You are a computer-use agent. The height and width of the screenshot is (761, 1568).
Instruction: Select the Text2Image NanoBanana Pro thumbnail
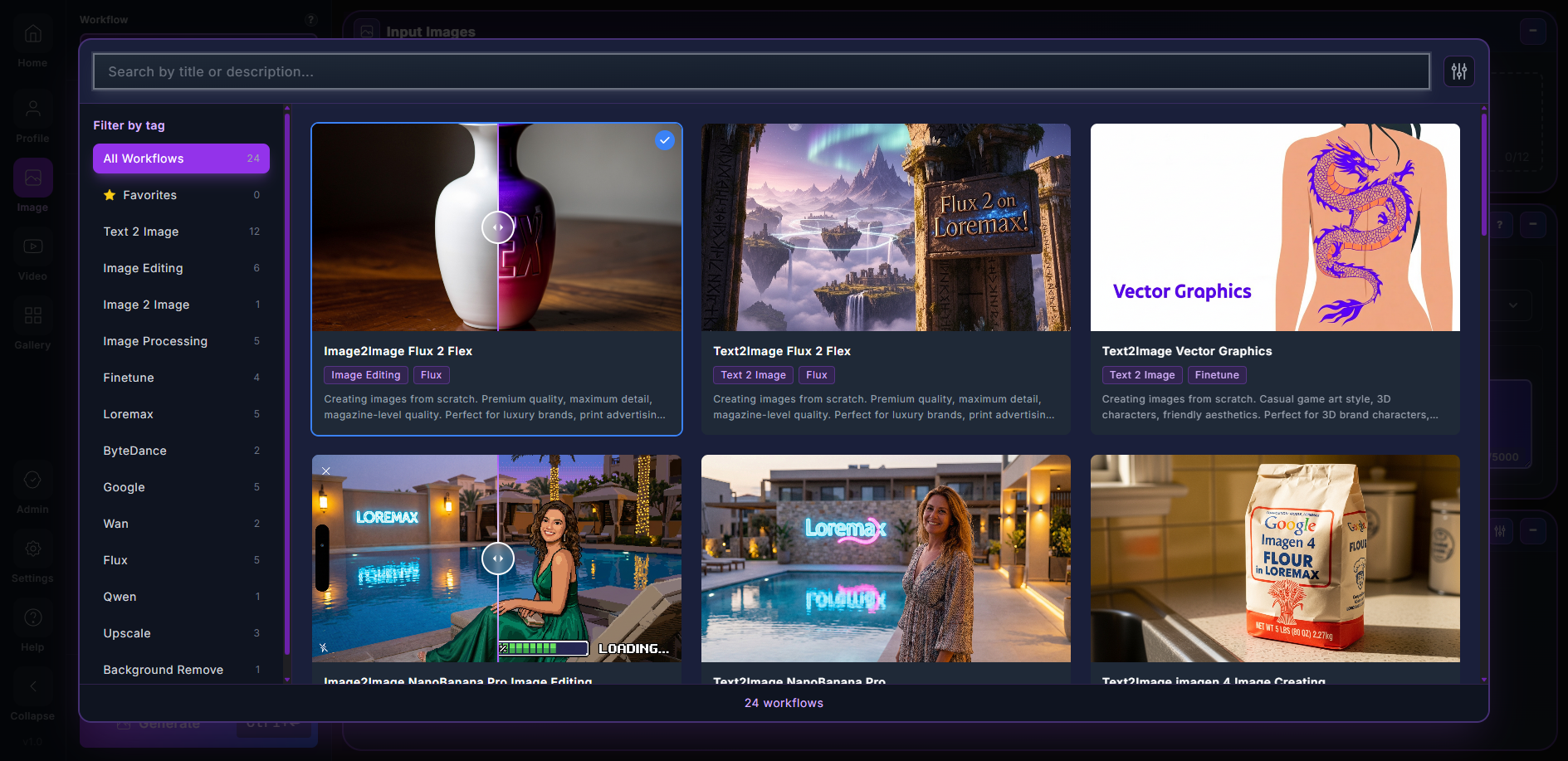(886, 559)
